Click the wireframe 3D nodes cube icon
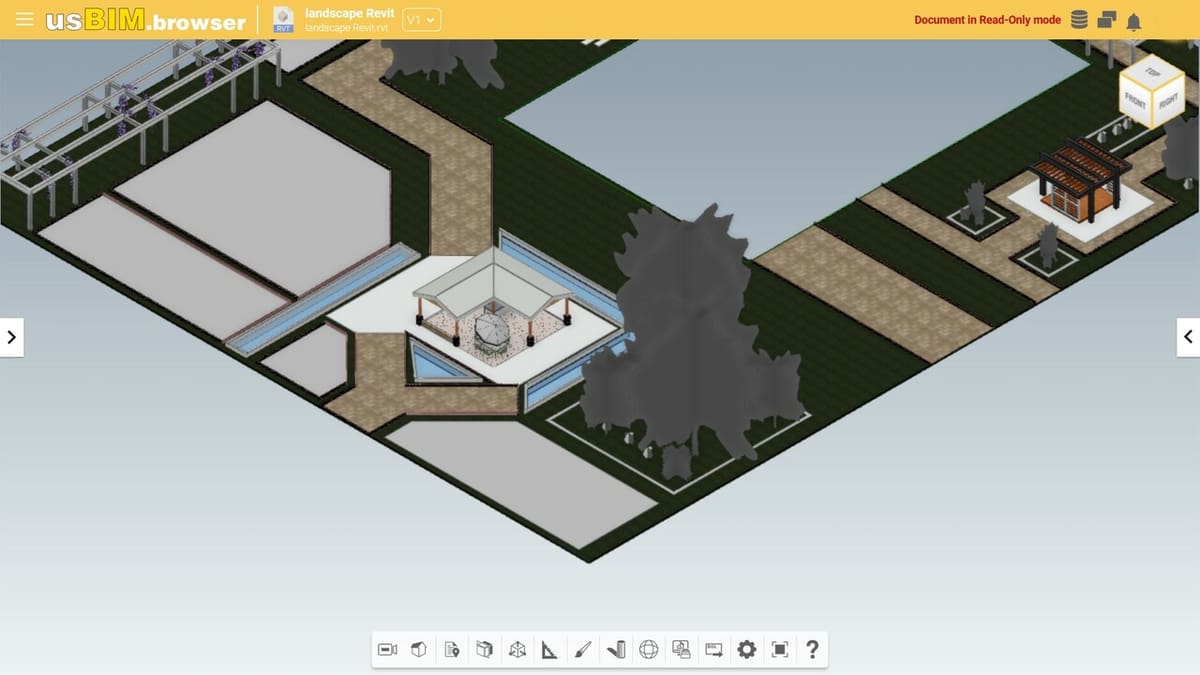 517,650
